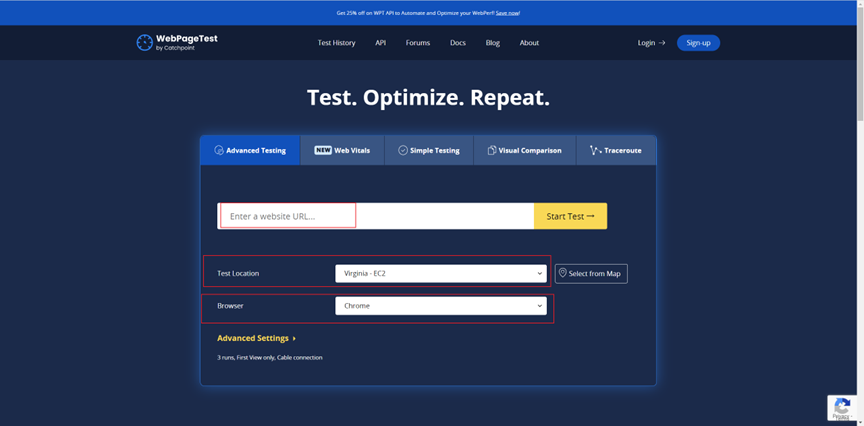Click the Sign-up button
864x426 pixels.
[698, 43]
